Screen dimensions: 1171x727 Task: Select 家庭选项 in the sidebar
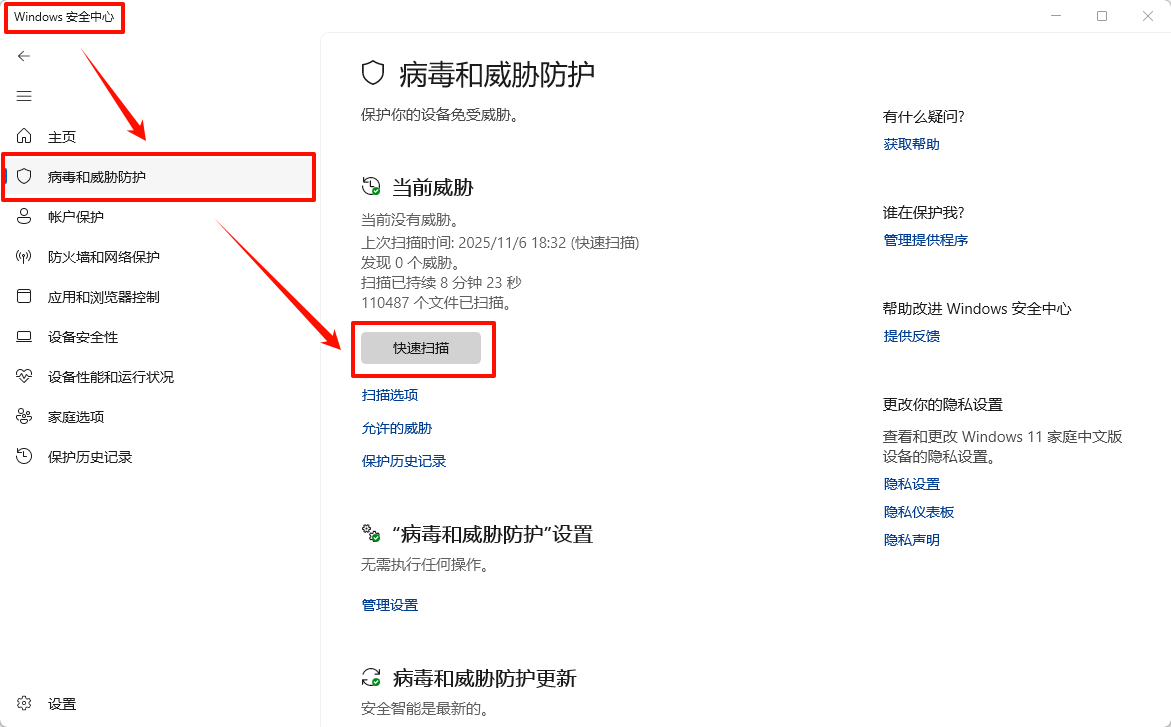click(78, 417)
